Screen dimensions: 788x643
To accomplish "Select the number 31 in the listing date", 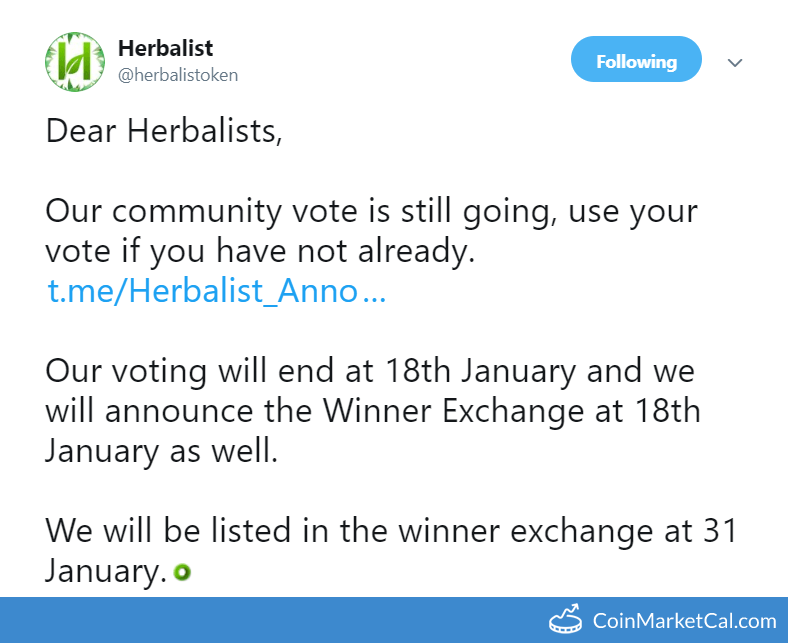I will [x=720, y=531].
